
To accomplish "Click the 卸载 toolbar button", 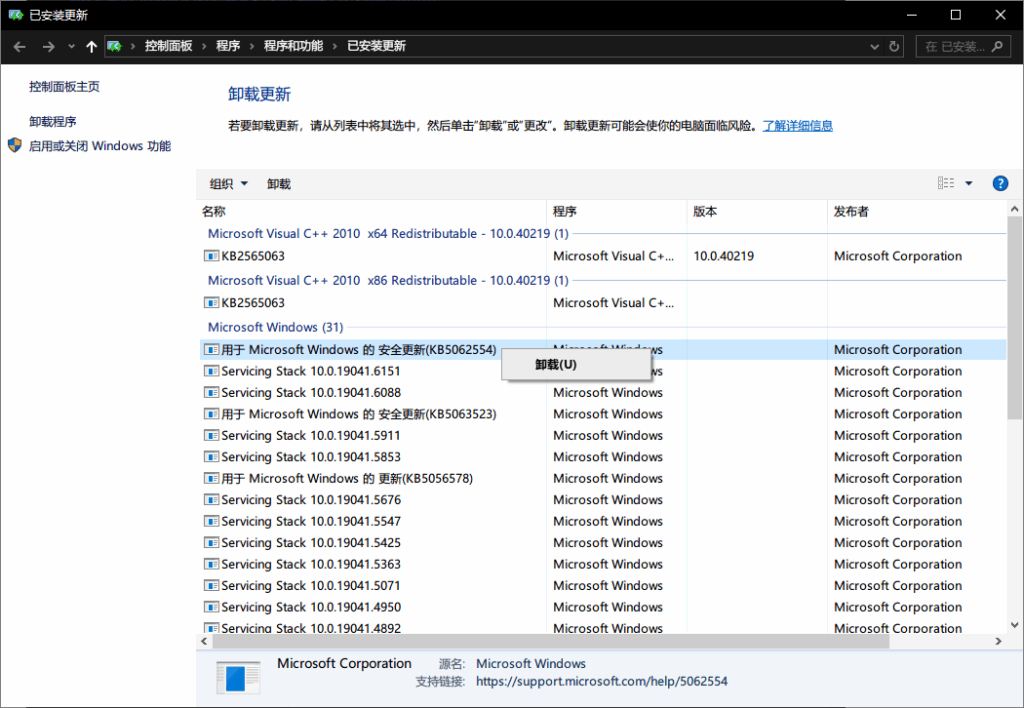I will click(279, 184).
